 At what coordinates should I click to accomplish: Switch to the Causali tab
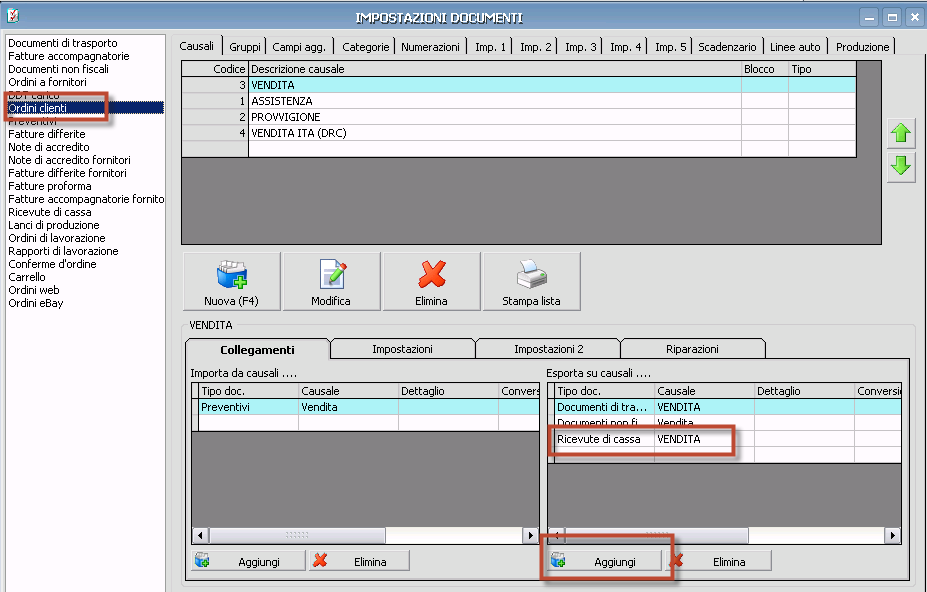(197, 46)
